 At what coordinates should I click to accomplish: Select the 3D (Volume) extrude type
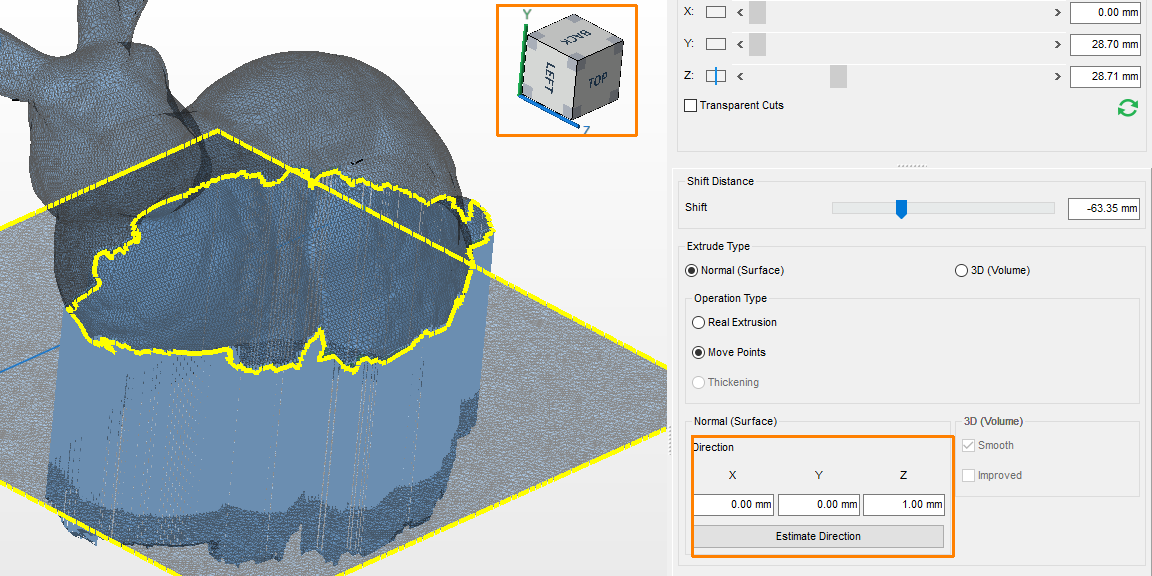[961, 270]
